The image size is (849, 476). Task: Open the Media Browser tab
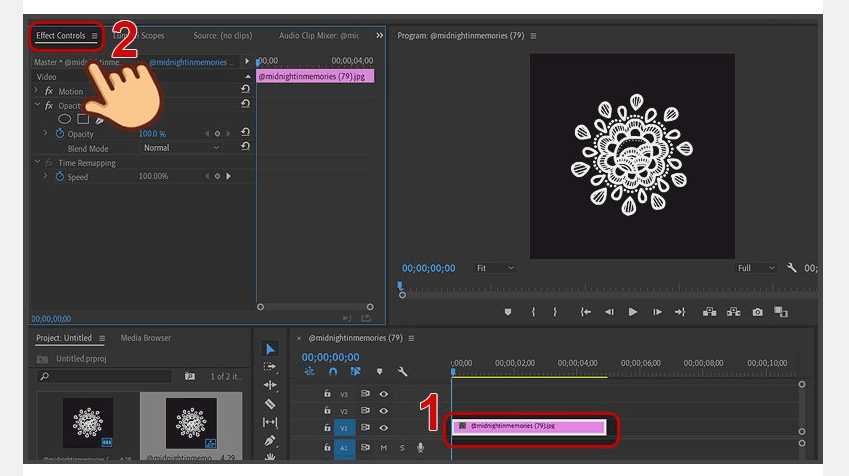146,337
